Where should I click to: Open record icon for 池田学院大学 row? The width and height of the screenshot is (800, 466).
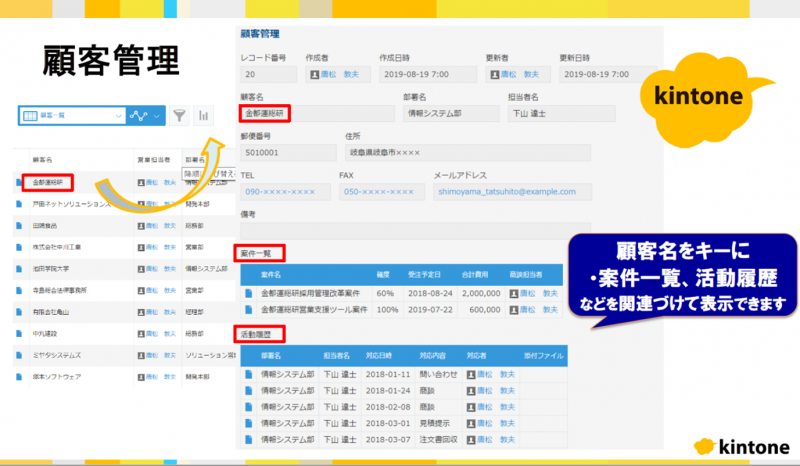(x=19, y=269)
